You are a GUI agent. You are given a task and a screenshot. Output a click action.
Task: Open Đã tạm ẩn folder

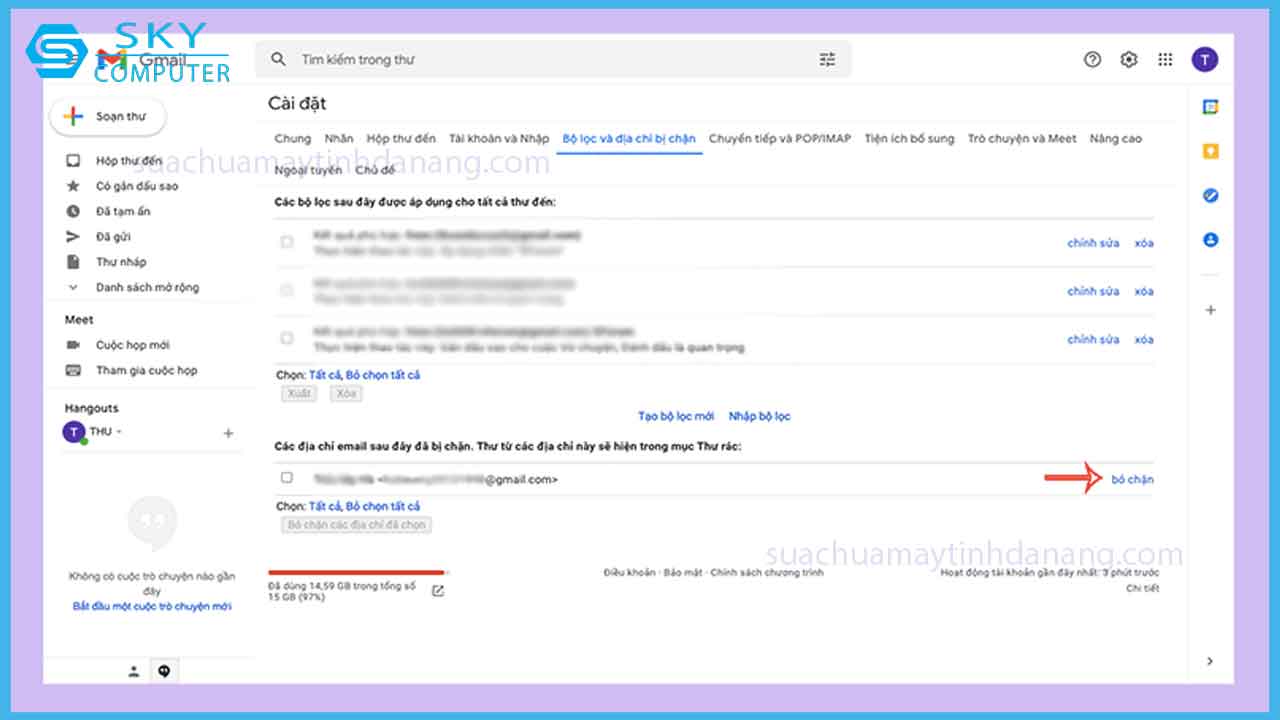[123, 211]
